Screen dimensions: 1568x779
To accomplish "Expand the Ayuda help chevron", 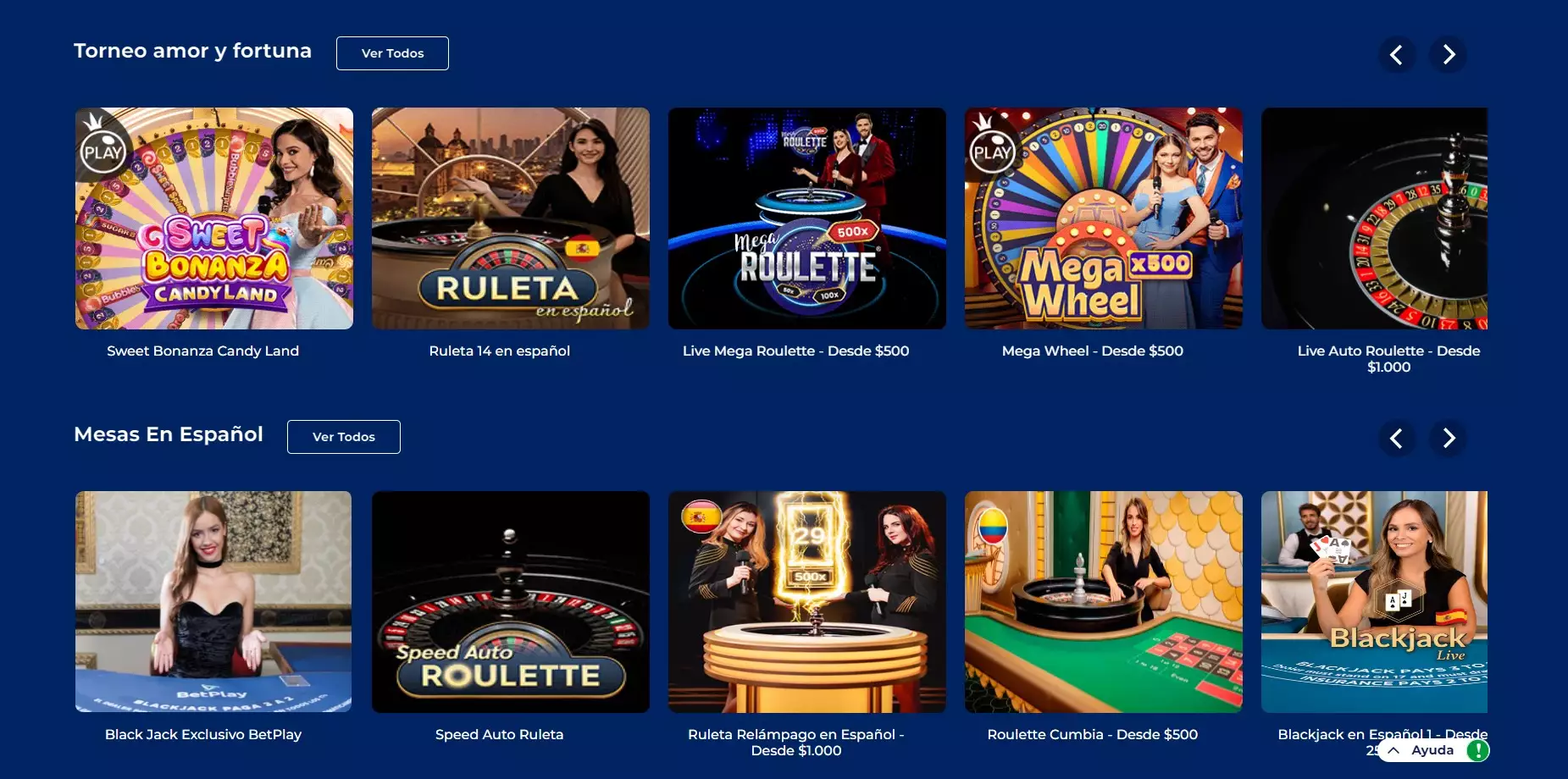I will [1393, 750].
